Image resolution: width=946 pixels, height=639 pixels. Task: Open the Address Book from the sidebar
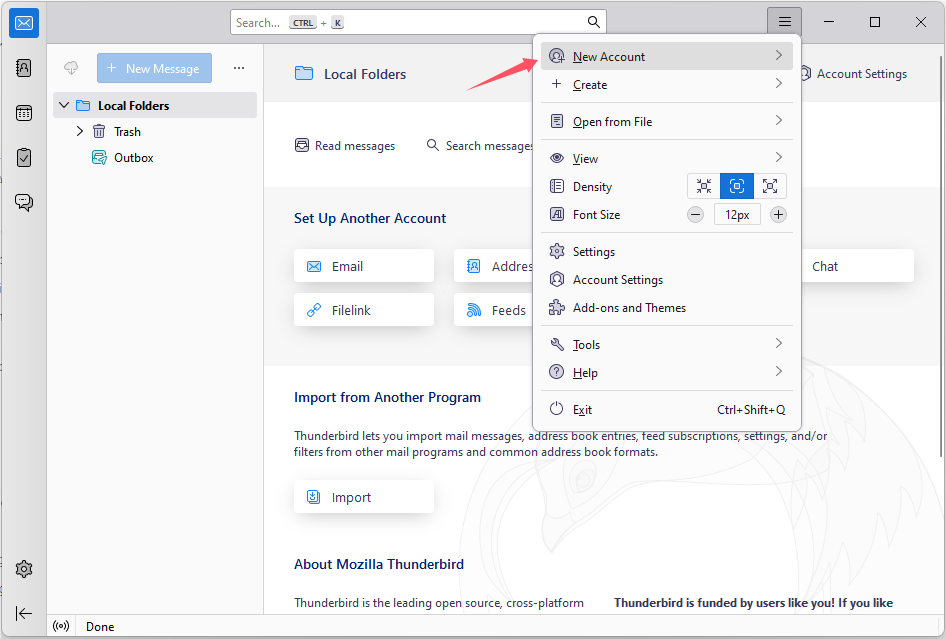[23, 67]
